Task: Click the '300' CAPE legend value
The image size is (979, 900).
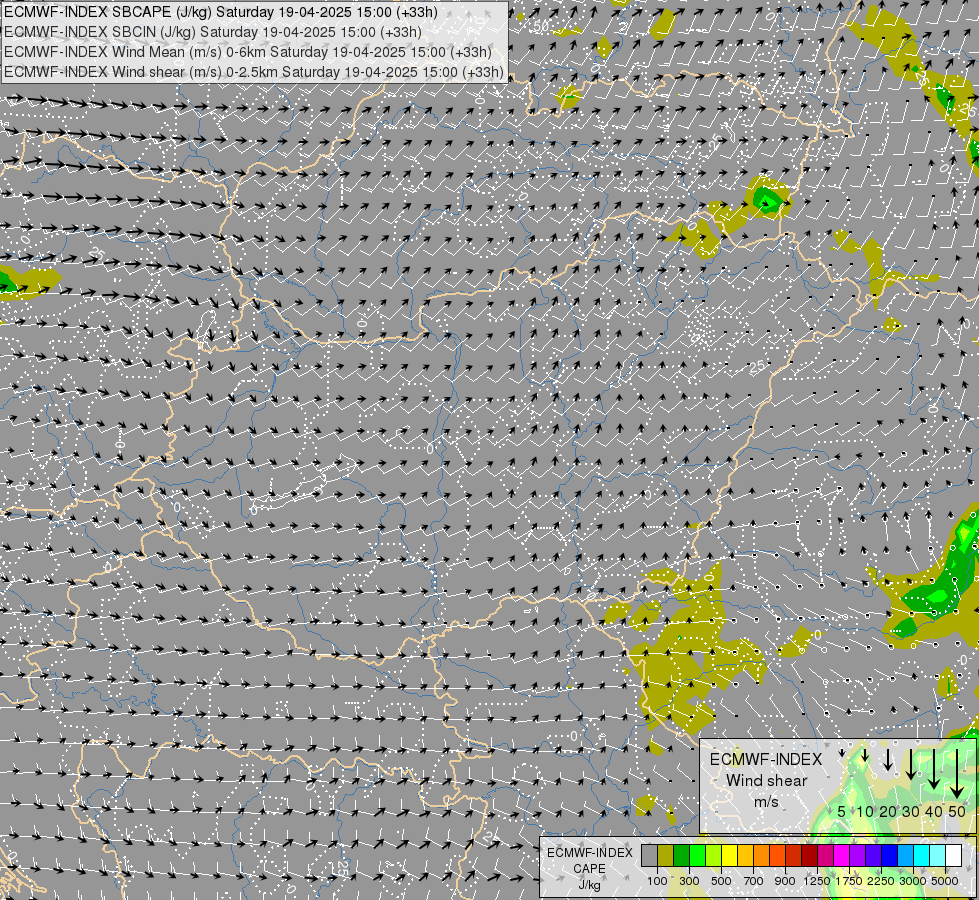Action: pyautogui.click(x=689, y=881)
